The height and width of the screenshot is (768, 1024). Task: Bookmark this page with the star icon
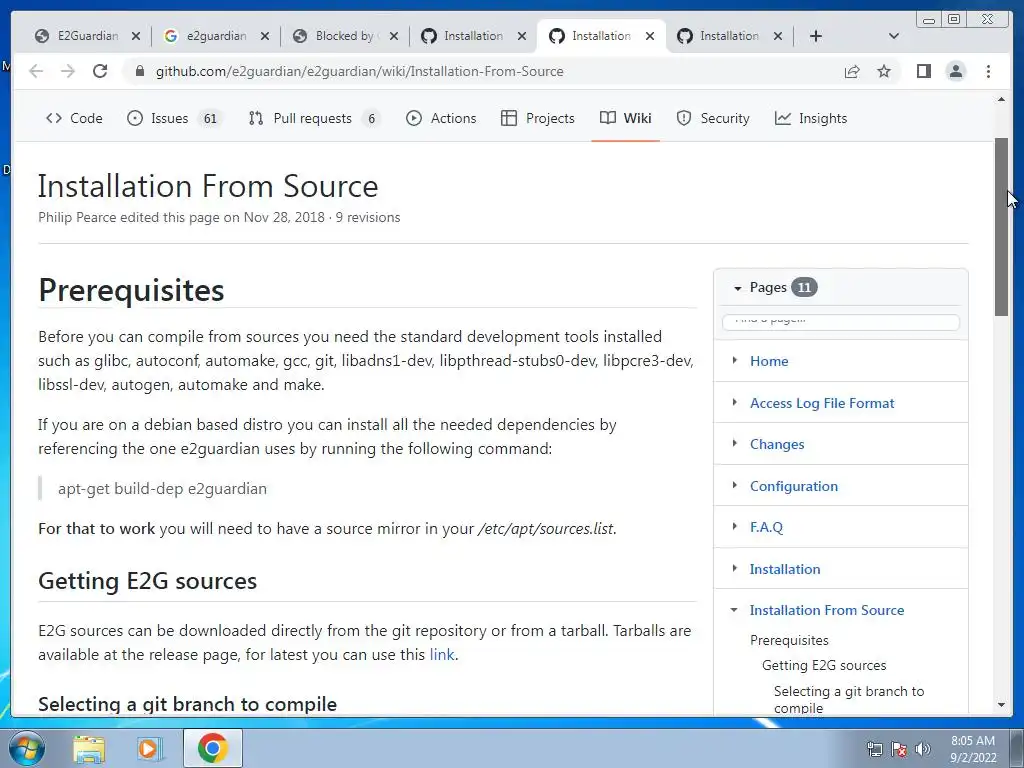[884, 71]
